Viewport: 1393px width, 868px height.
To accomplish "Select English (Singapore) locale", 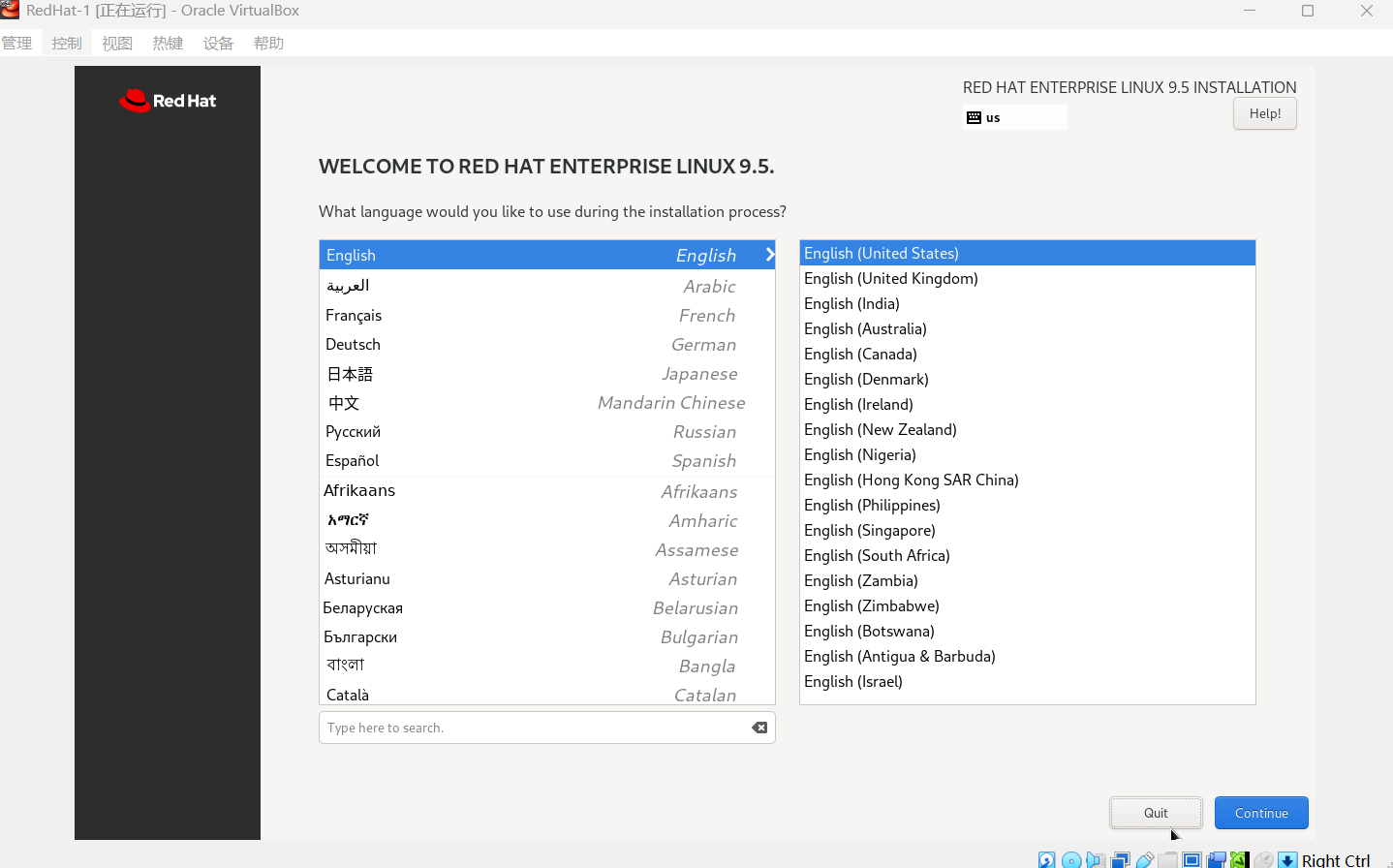I will click(1028, 530).
